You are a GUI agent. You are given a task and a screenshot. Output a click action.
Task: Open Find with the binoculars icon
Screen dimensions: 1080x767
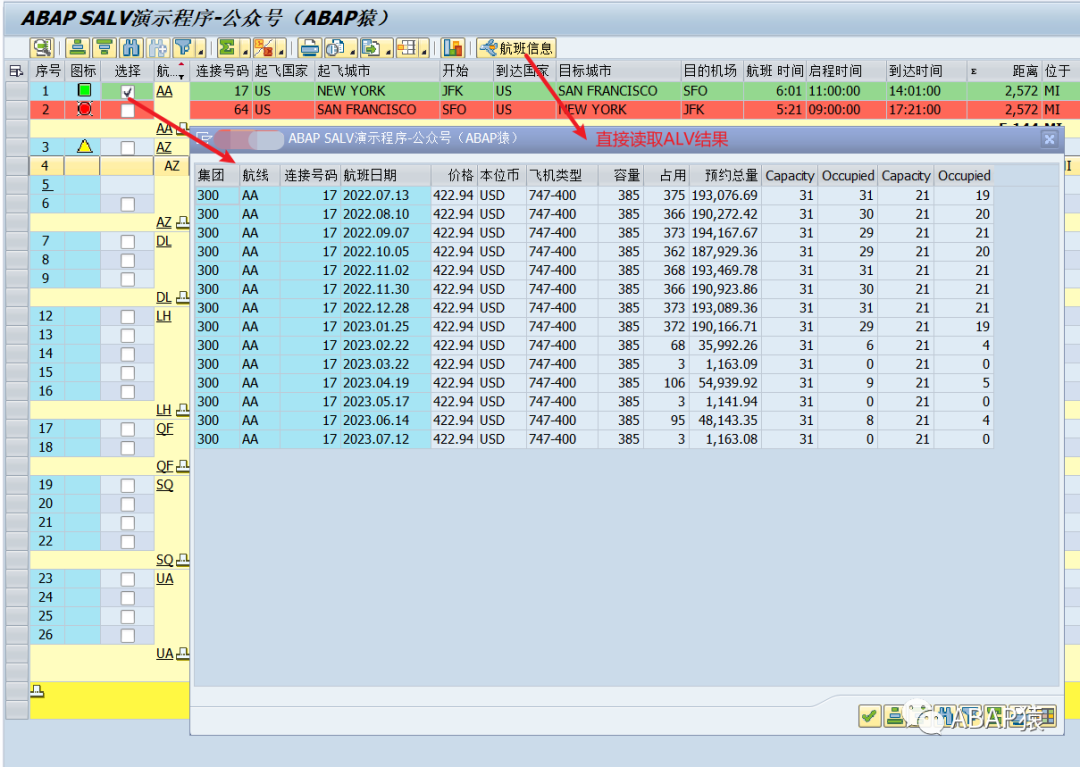pos(131,48)
